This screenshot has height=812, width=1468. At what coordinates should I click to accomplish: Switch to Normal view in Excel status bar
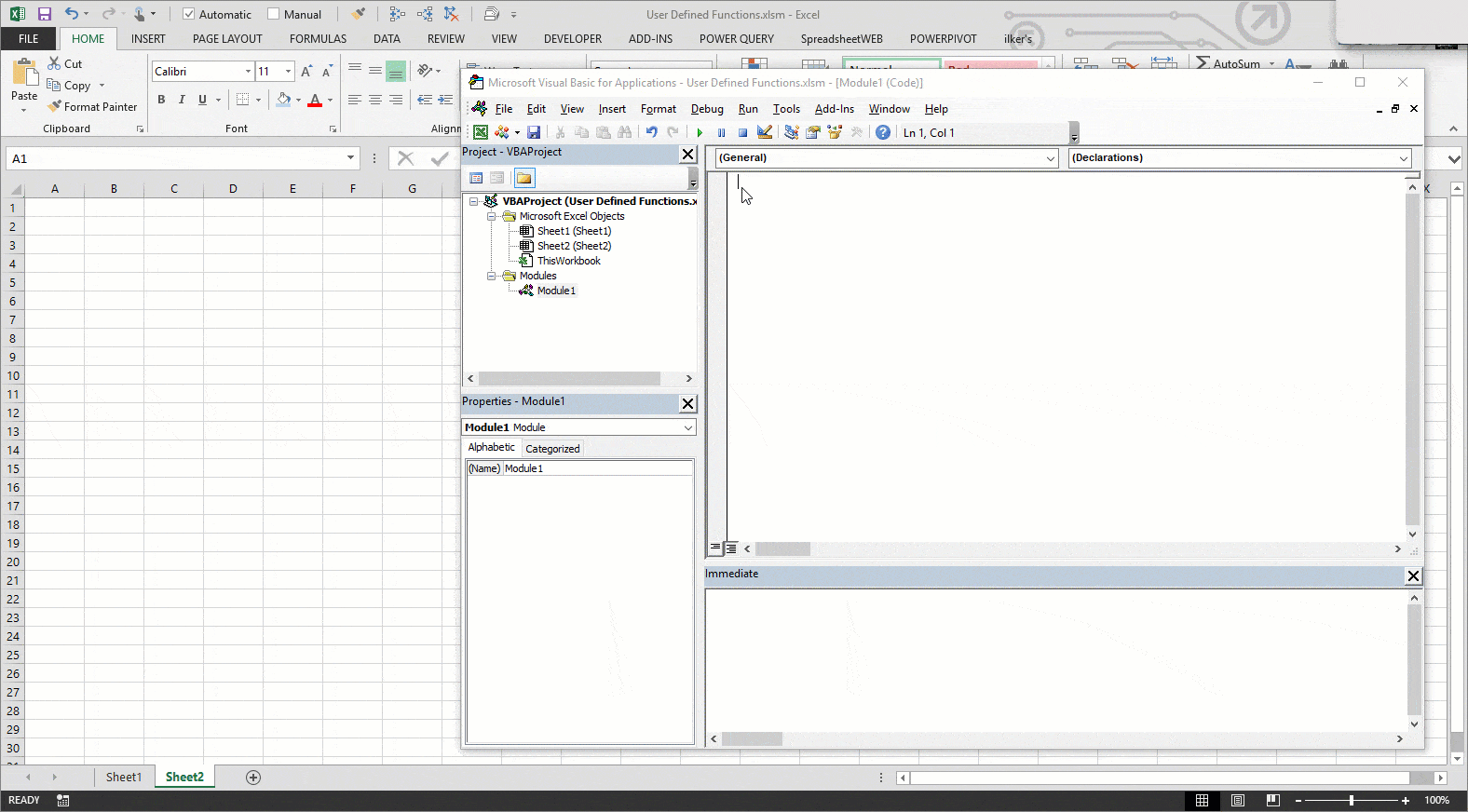click(x=1203, y=800)
